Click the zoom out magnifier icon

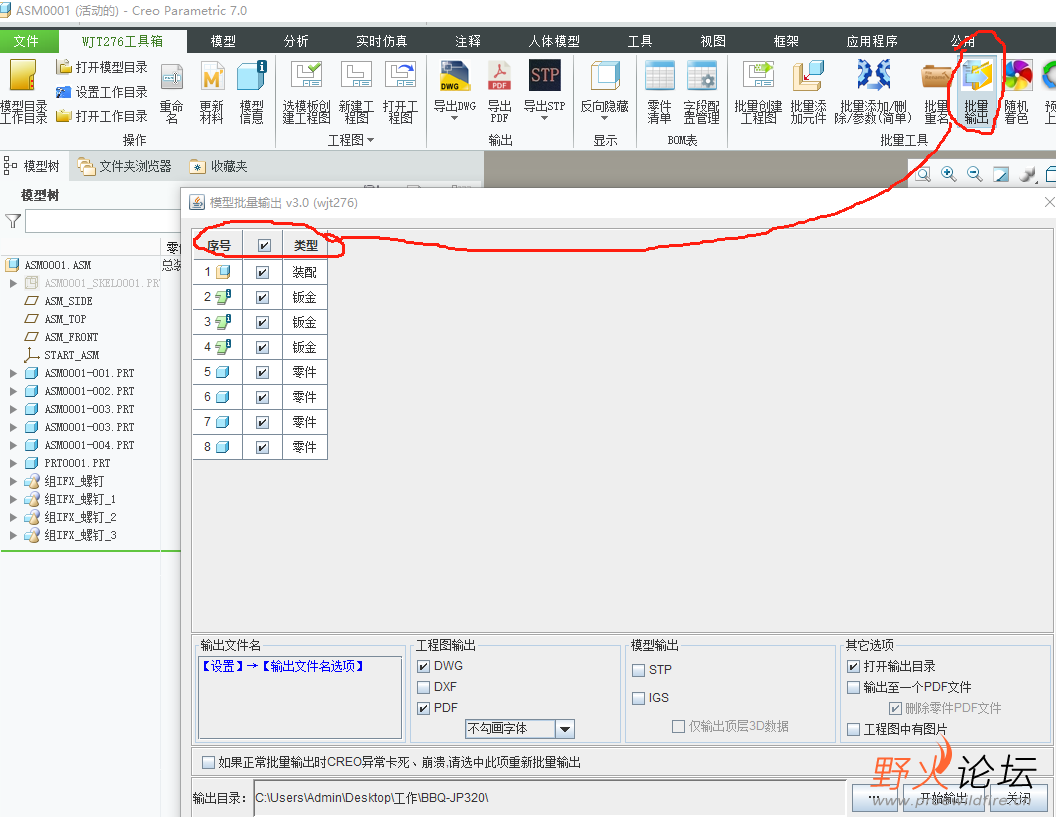click(975, 174)
